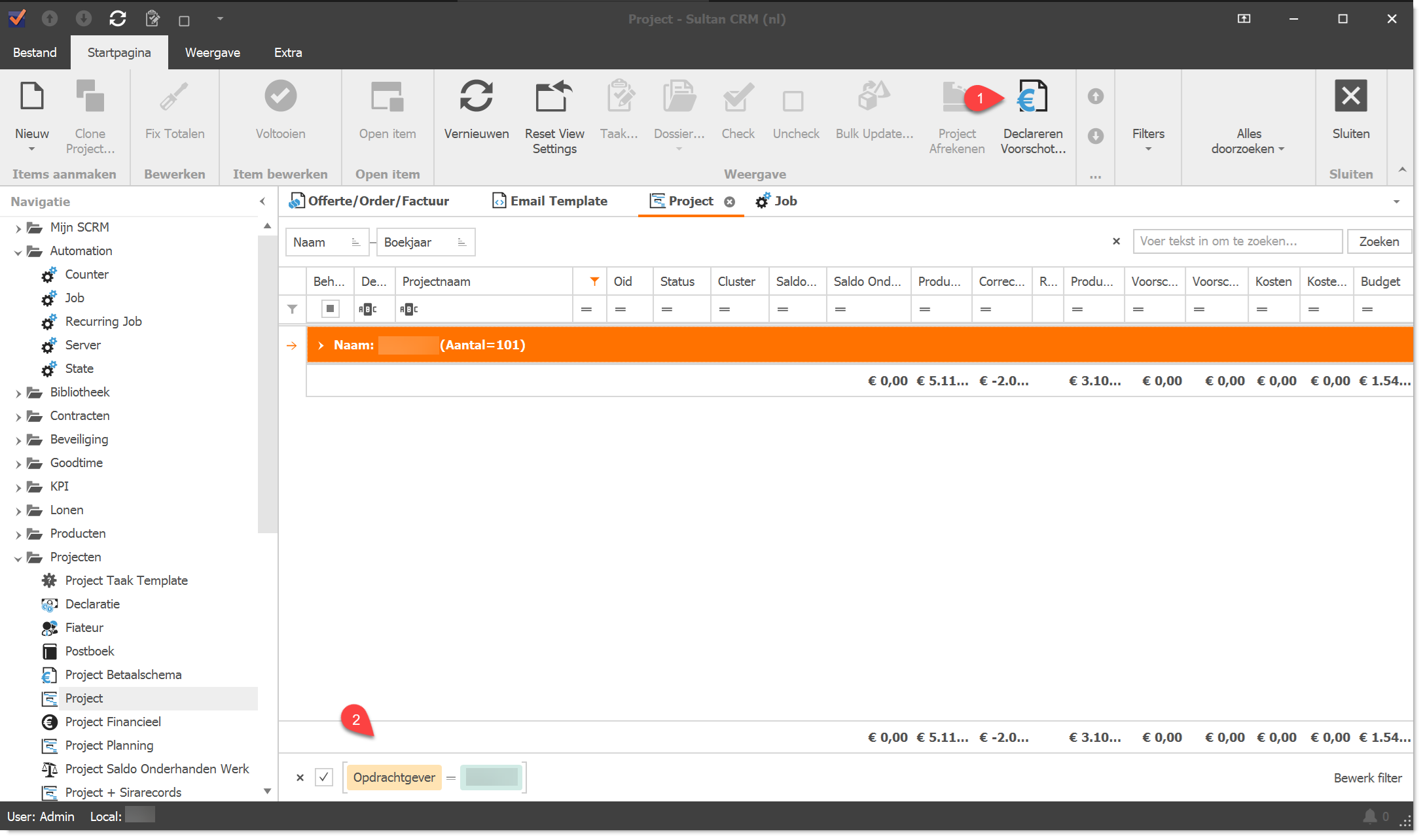Open the Filters dropdown in the ribbon
This screenshot has width=1423, height=840.
(x=1147, y=139)
